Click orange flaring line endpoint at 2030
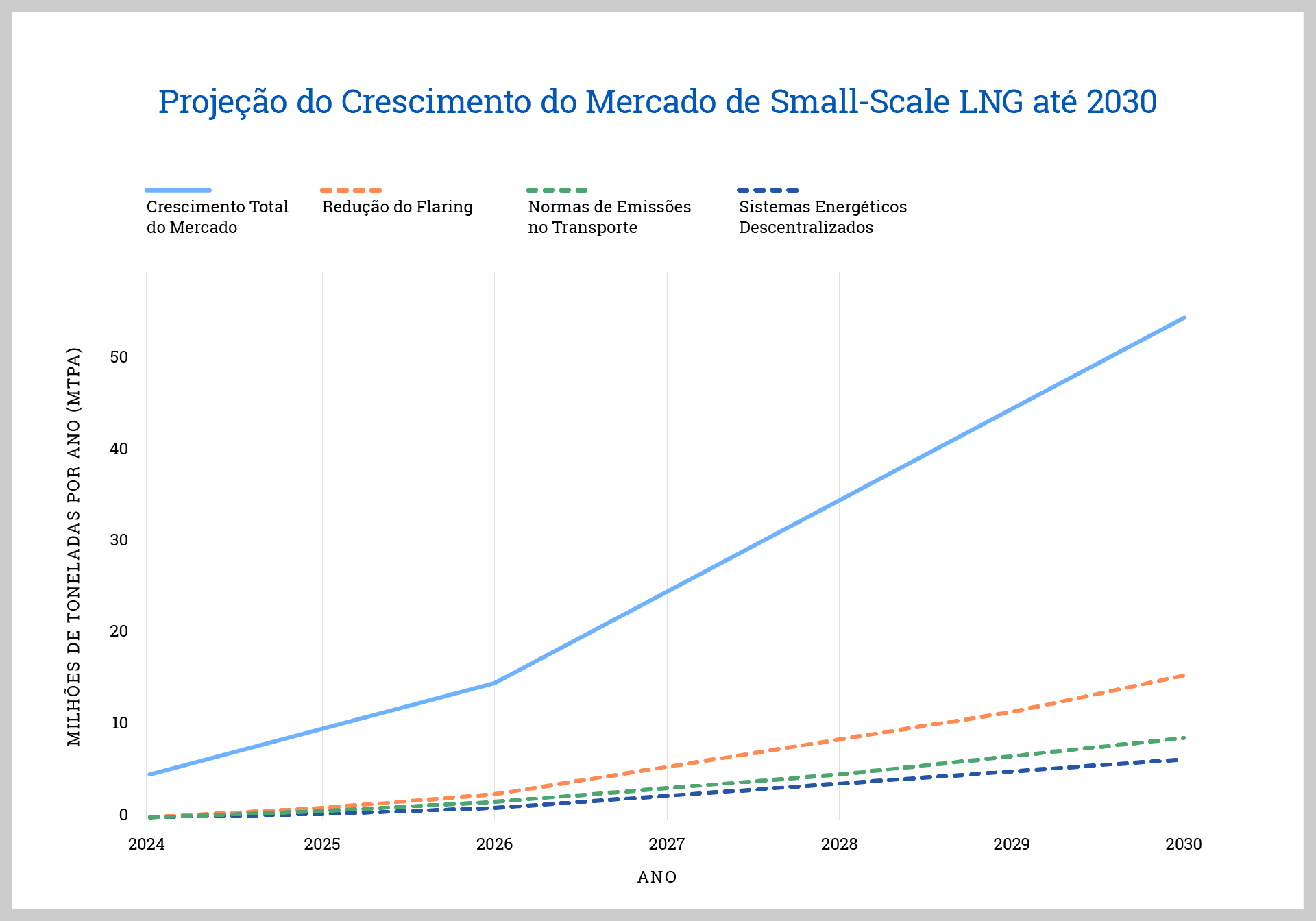 coord(1183,676)
